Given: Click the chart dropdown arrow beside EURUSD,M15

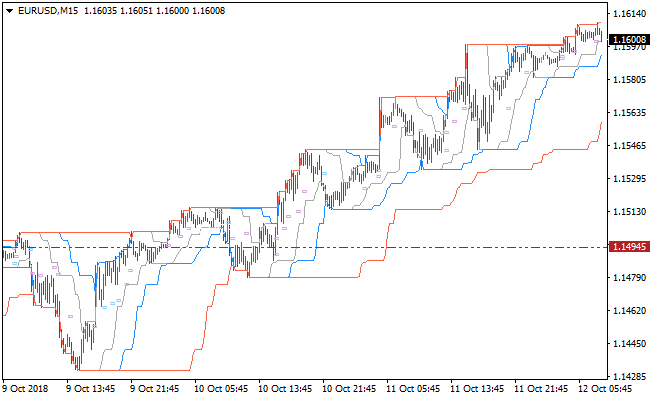Looking at the screenshot, I should [x=10, y=11].
